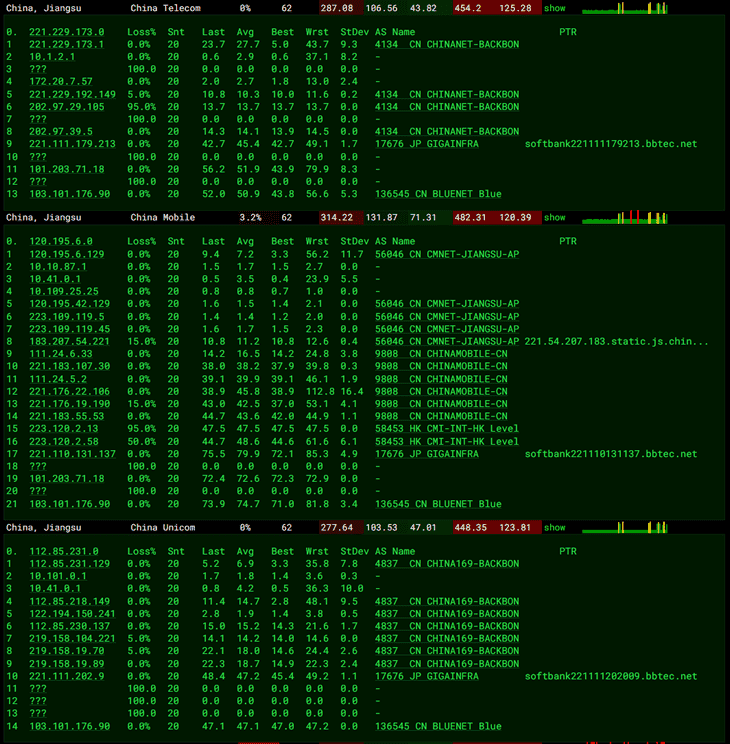Viewport: 730px width, 744px height.
Task: Click IP link 221.111.202.9
Action: [x=66, y=676]
